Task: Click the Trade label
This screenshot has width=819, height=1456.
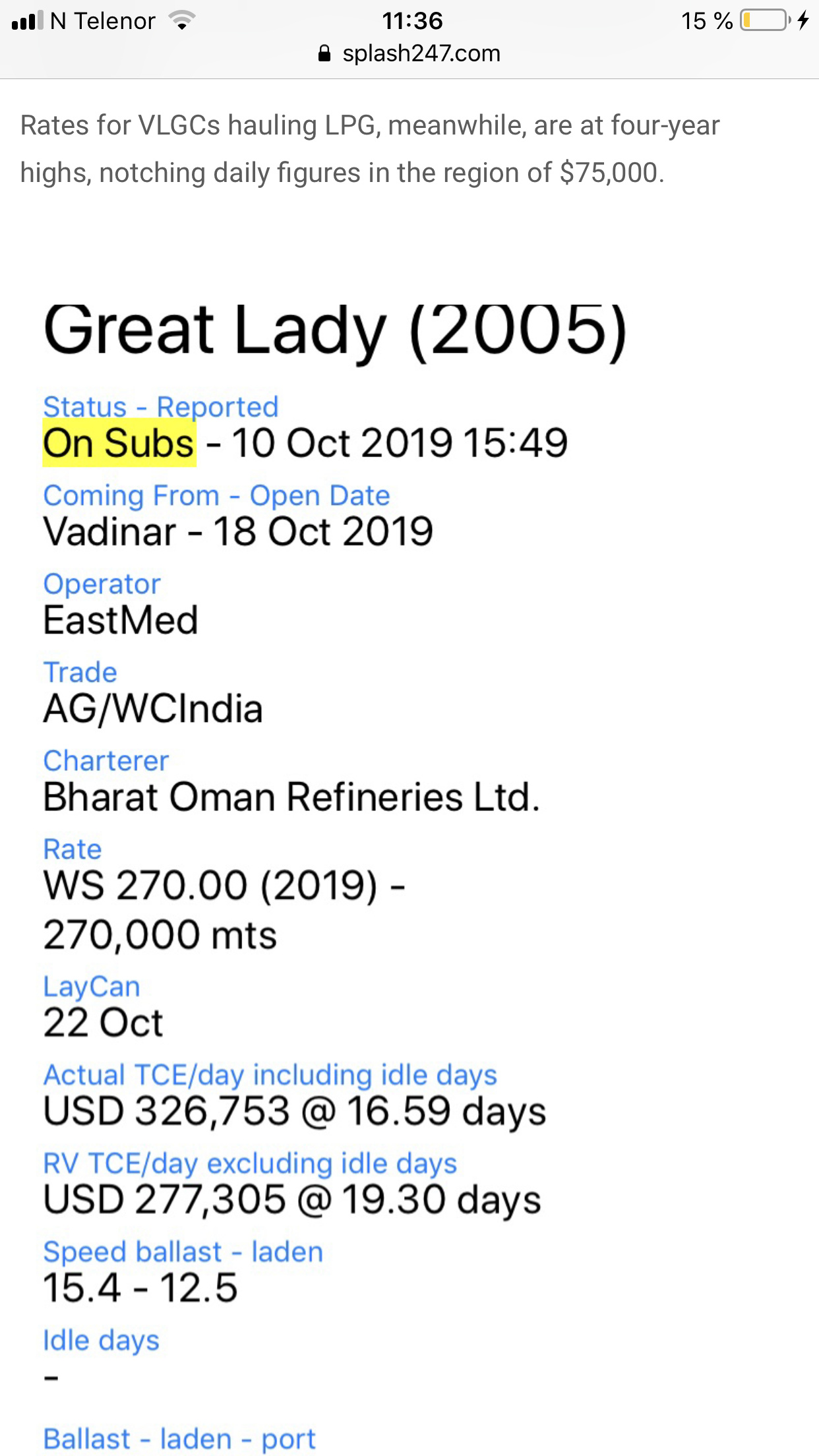Action: (x=80, y=673)
